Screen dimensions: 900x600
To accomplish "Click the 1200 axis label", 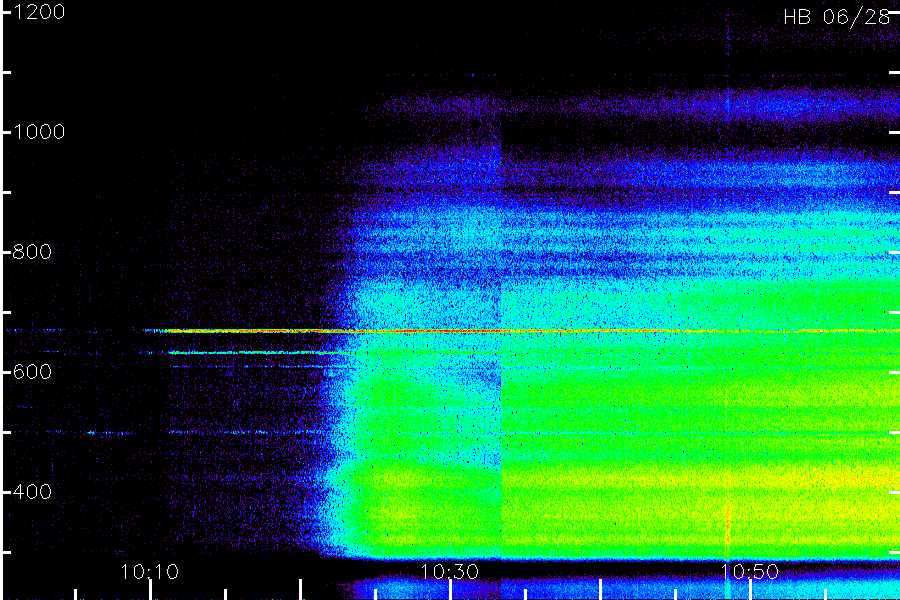I will click(x=38, y=12).
